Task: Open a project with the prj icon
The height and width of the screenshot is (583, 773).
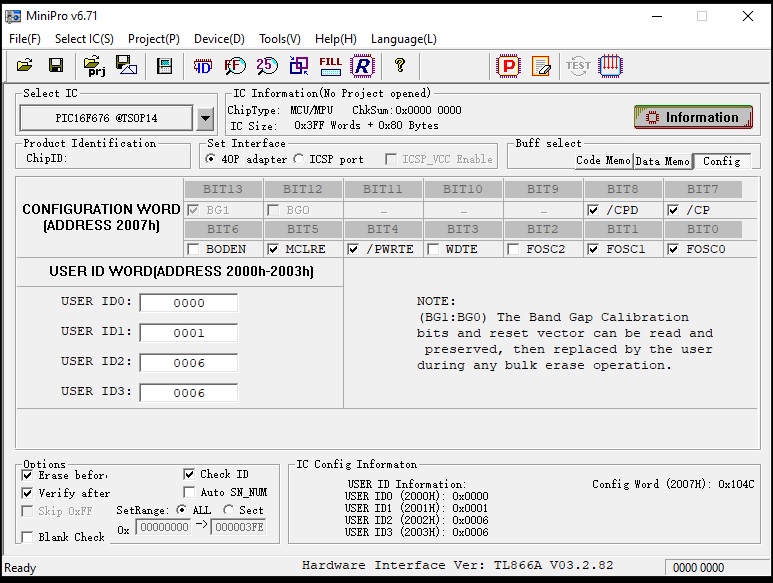Action: pos(95,66)
